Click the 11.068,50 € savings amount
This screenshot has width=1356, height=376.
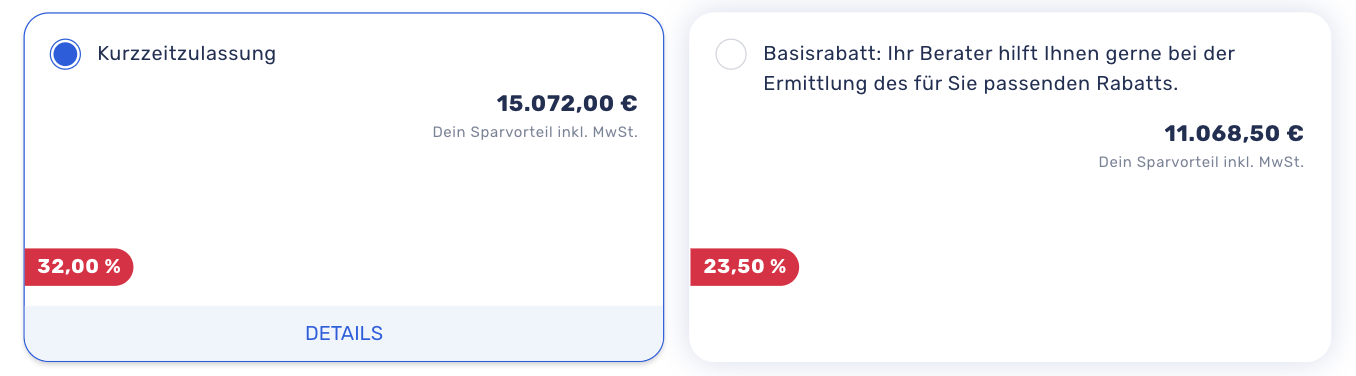(1234, 133)
